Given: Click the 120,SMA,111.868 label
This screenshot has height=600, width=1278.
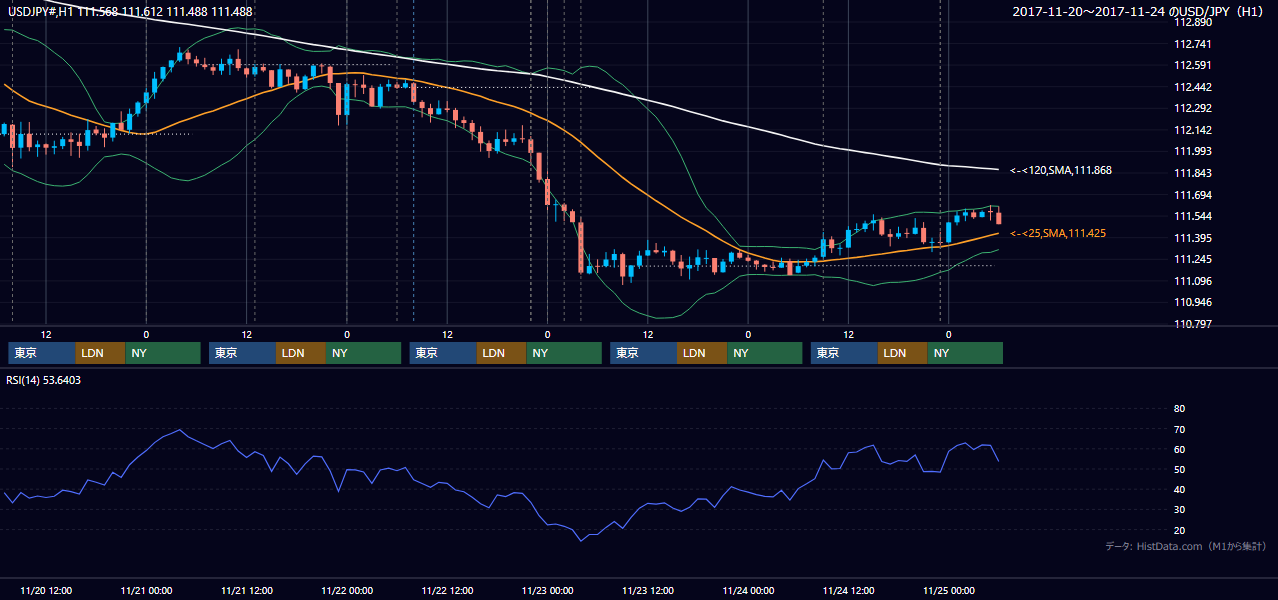Looking at the screenshot, I should [x=1063, y=170].
